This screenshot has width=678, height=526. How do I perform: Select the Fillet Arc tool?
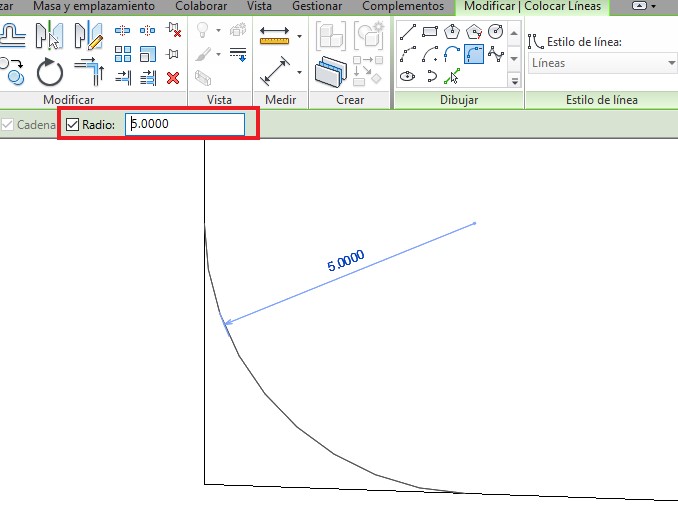(x=474, y=54)
